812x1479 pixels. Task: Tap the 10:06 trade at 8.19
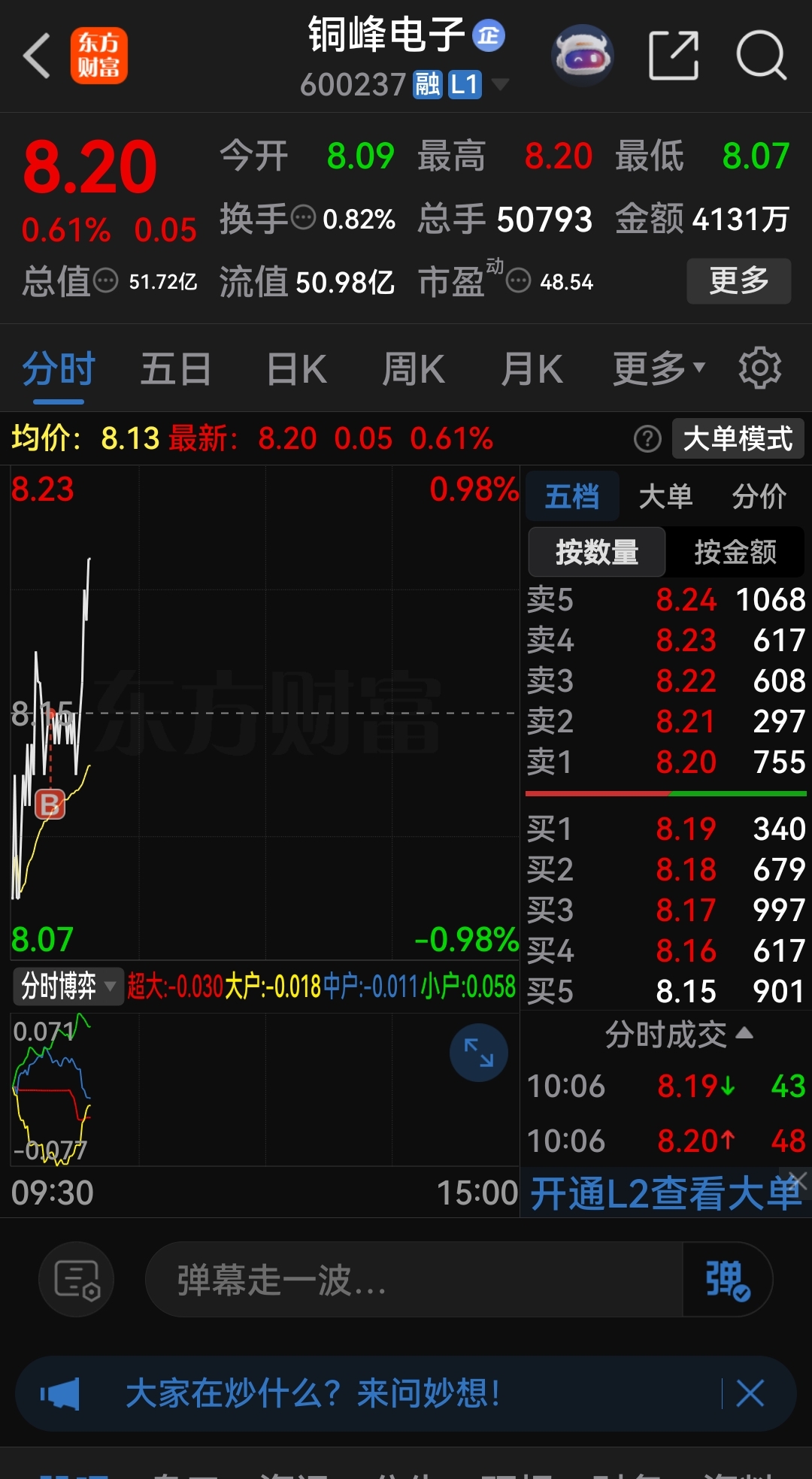click(x=666, y=1087)
